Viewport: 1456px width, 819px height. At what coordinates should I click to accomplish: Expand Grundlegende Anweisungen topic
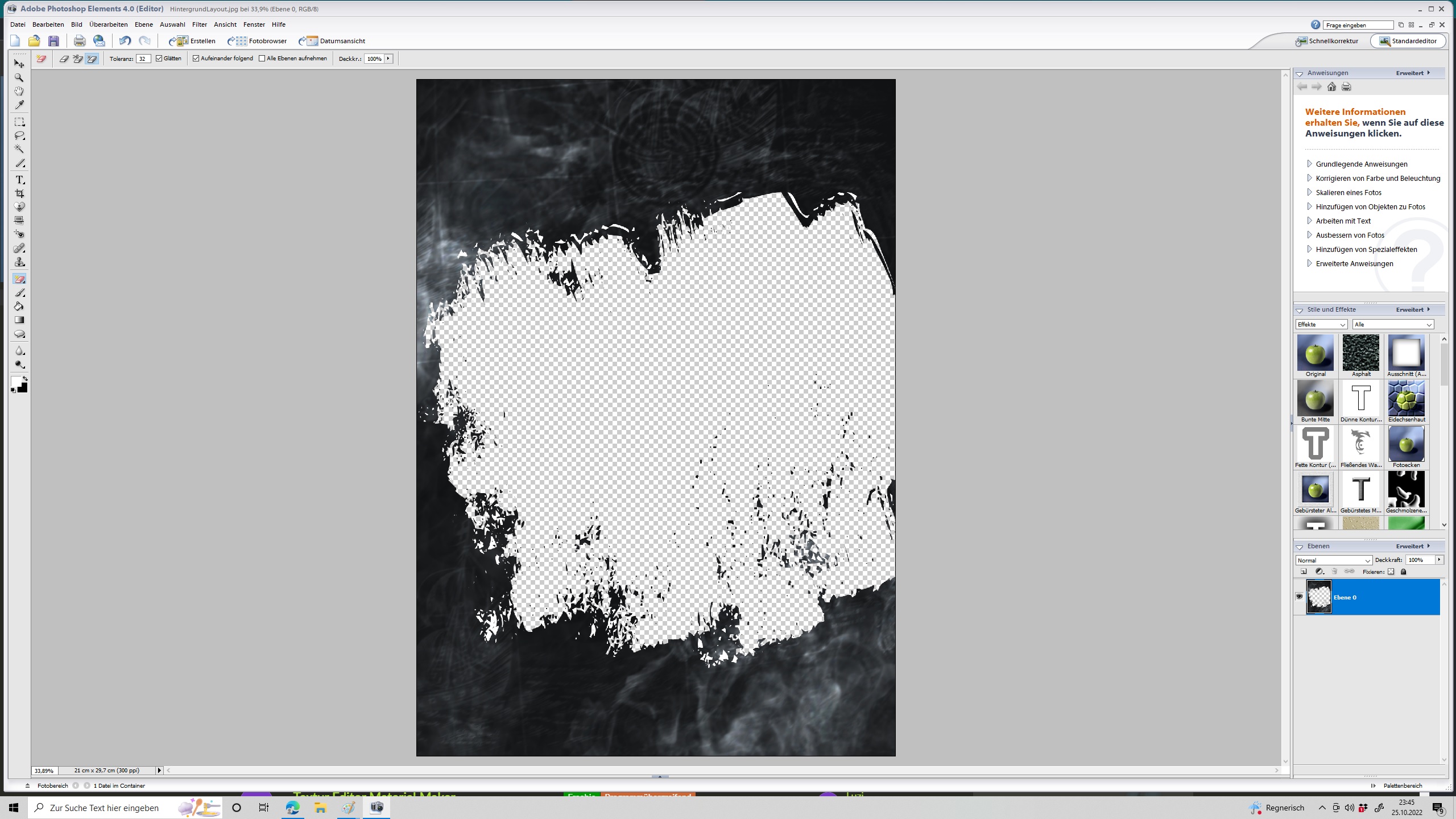[x=1361, y=164]
